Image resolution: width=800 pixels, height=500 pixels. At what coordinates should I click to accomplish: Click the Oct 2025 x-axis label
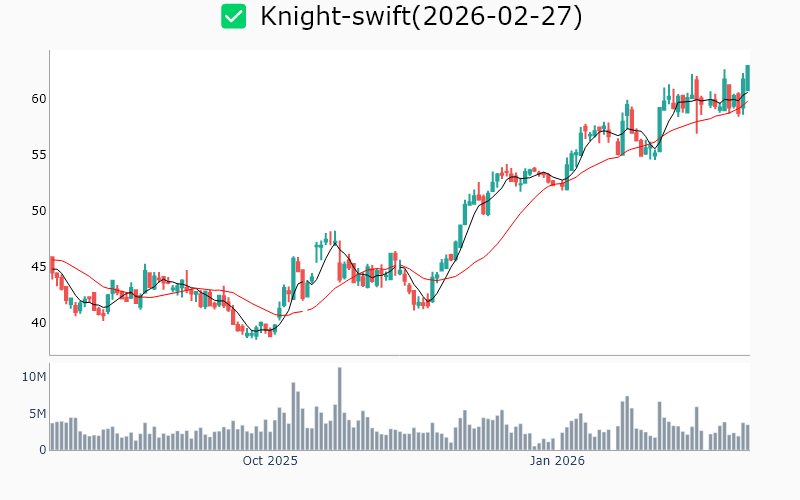pos(270,461)
